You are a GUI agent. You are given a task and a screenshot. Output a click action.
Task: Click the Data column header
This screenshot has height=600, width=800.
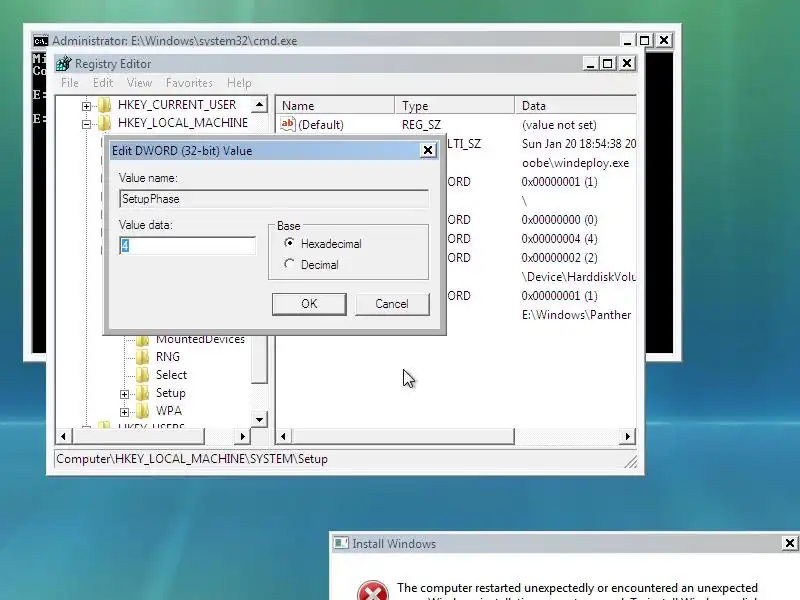[x=576, y=106]
